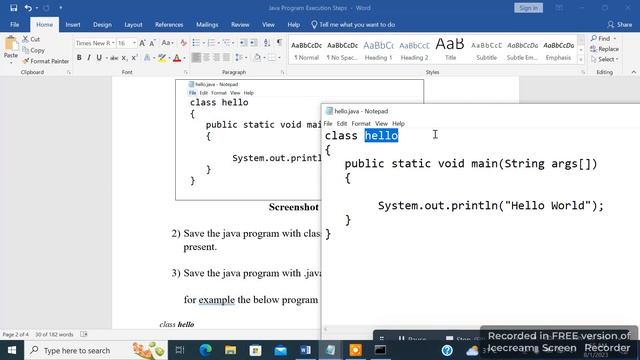Apply the yellow text highlight color
Viewport: 640px width, 360px height.
point(162,58)
